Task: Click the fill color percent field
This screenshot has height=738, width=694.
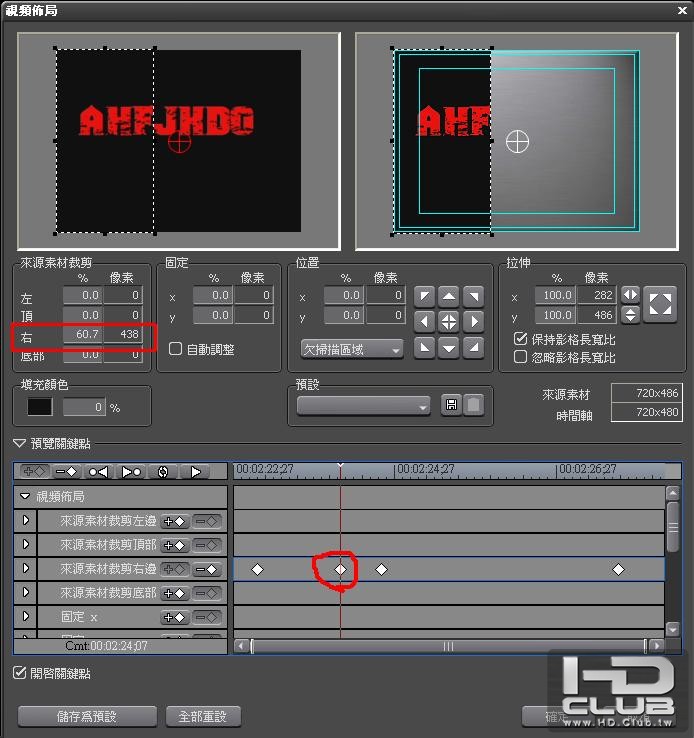Action: 84,407
